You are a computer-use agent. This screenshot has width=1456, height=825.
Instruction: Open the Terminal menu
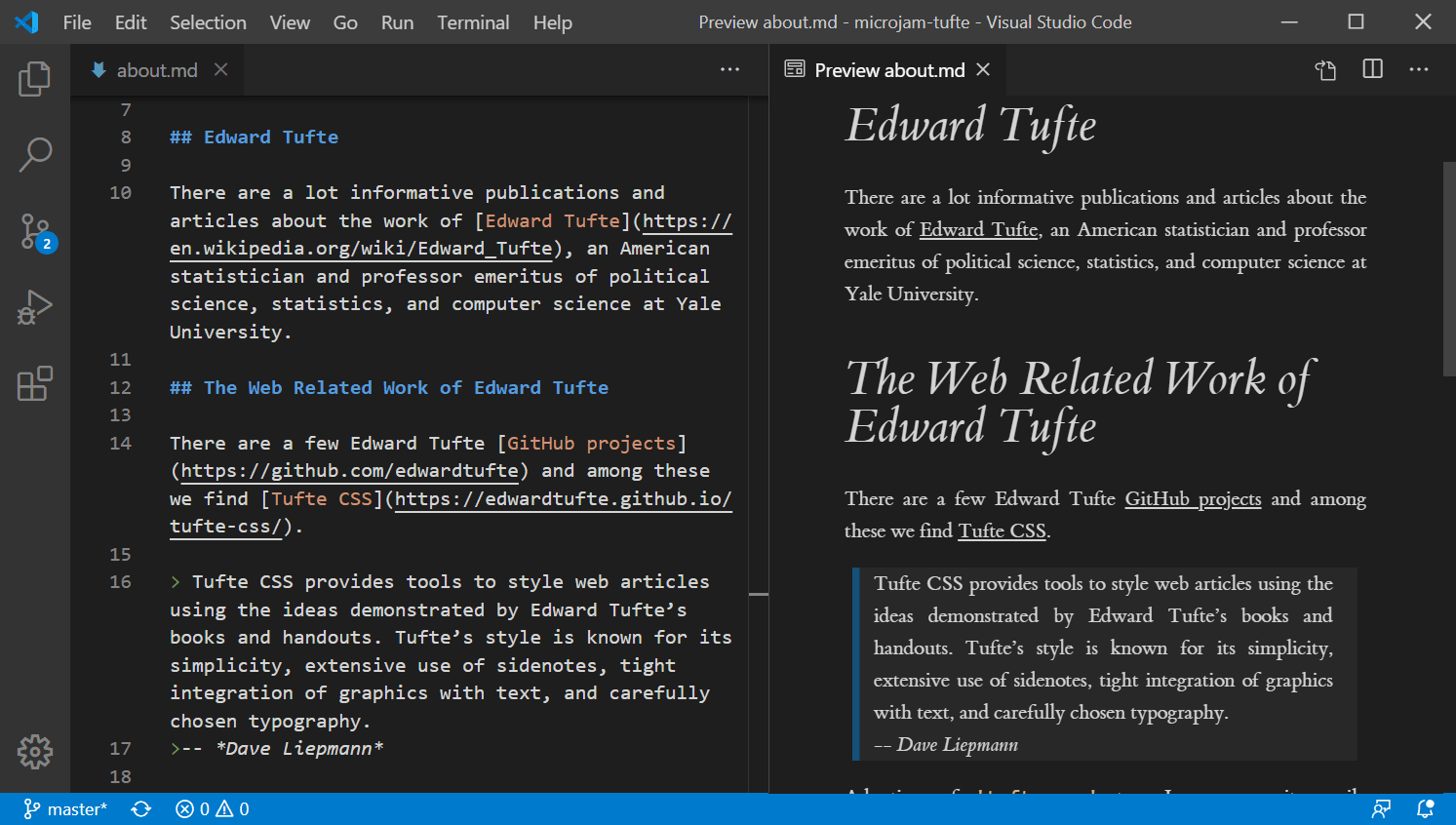click(x=473, y=22)
